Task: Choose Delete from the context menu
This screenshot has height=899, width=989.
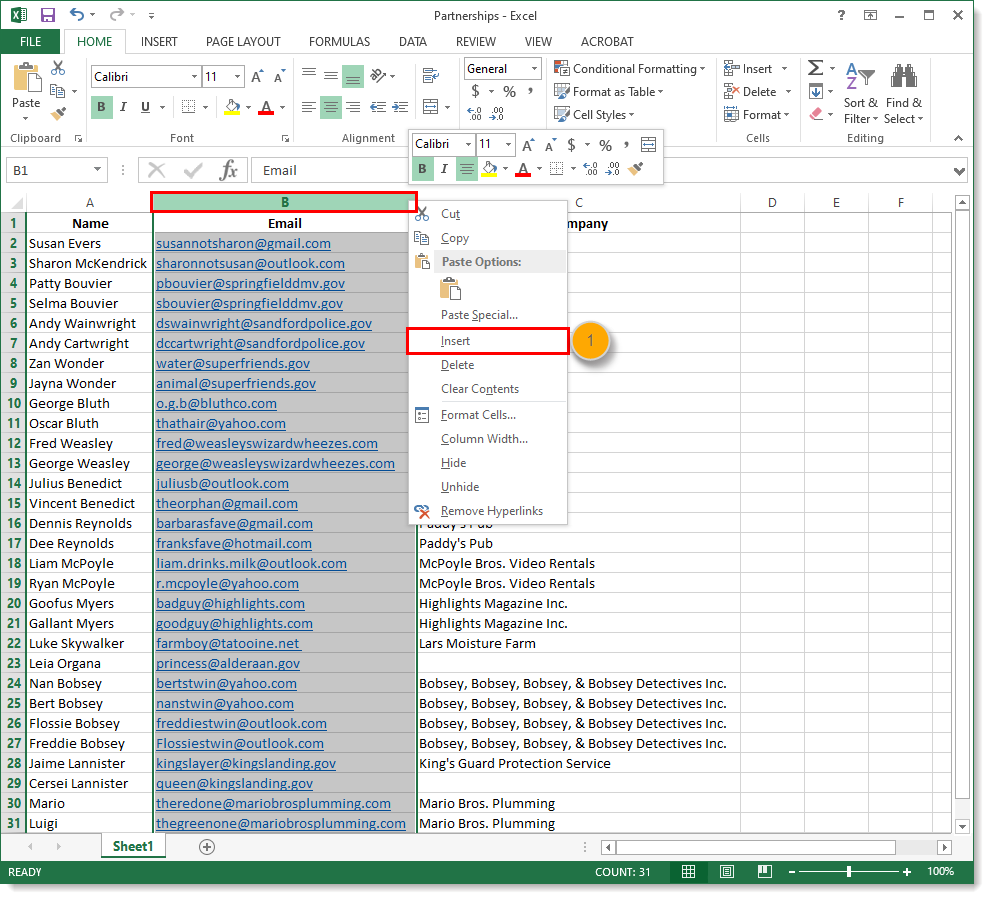Action: (x=487, y=365)
